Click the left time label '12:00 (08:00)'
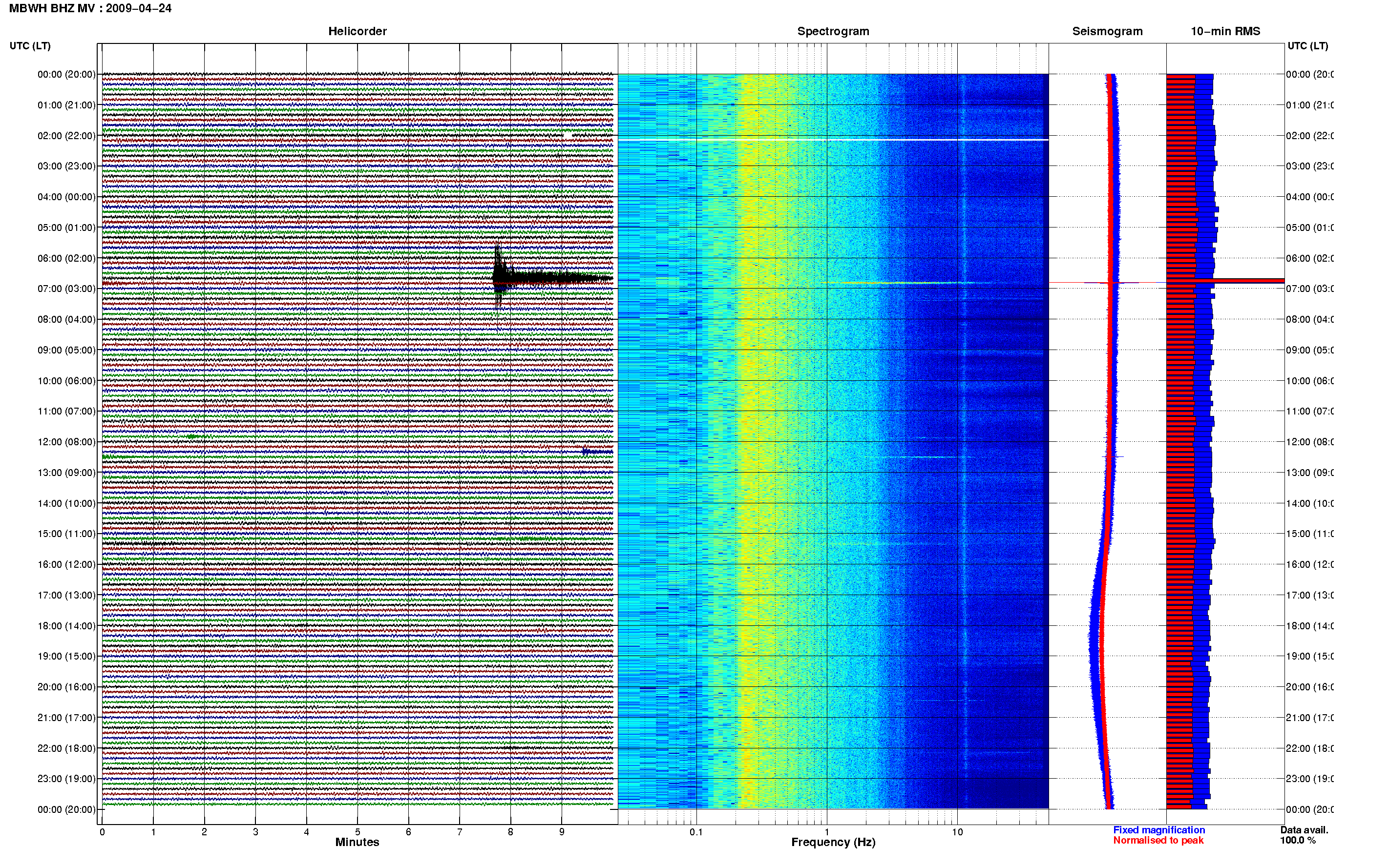 (x=66, y=442)
